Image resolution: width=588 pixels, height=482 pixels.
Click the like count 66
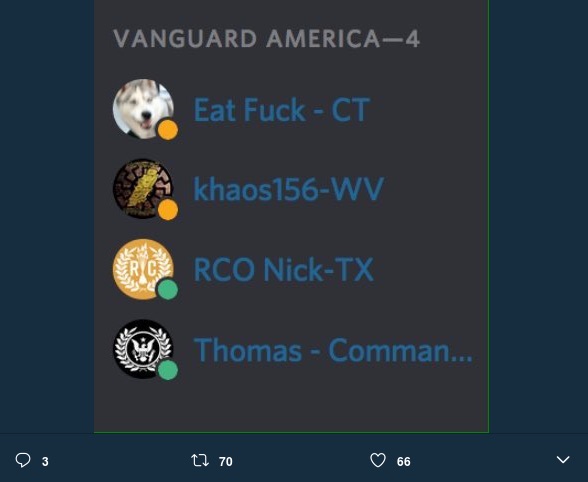coord(404,461)
